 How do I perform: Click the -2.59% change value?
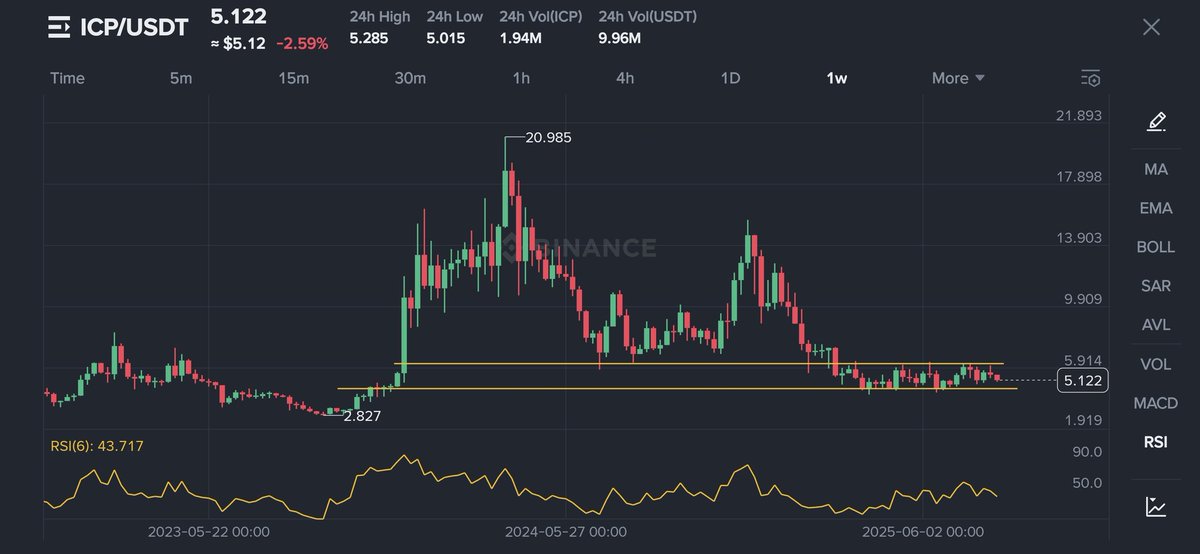click(302, 44)
